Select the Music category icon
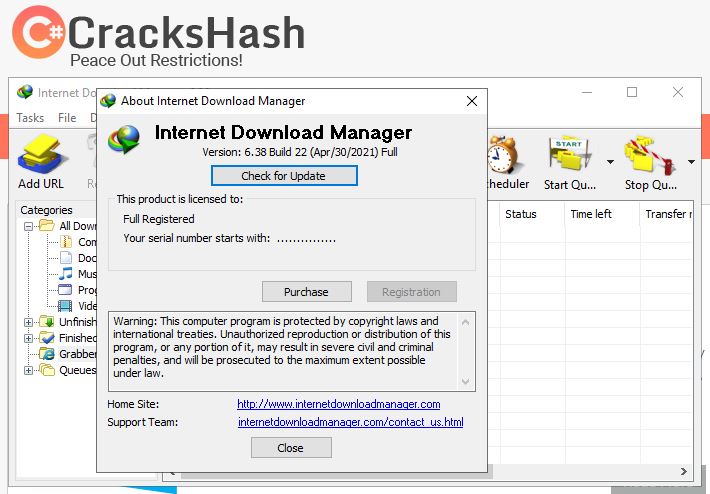The width and height of the screenshot is (710, 494). [66, 273]
